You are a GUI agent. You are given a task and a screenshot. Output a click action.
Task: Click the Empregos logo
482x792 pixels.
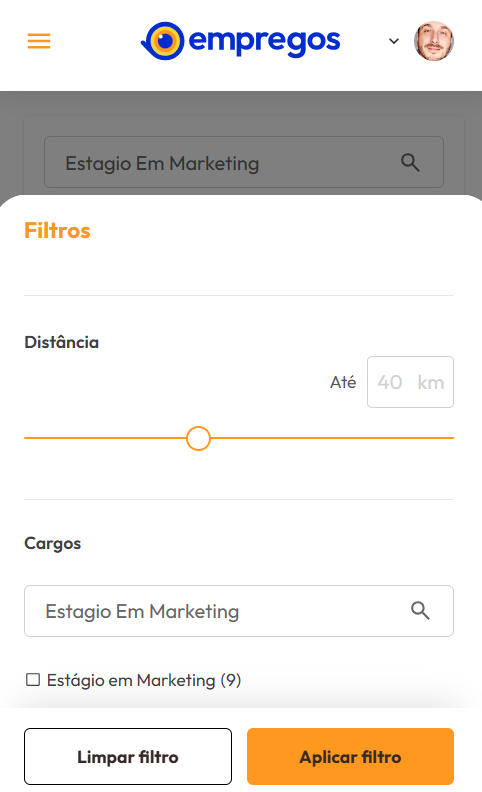(240, 41)
